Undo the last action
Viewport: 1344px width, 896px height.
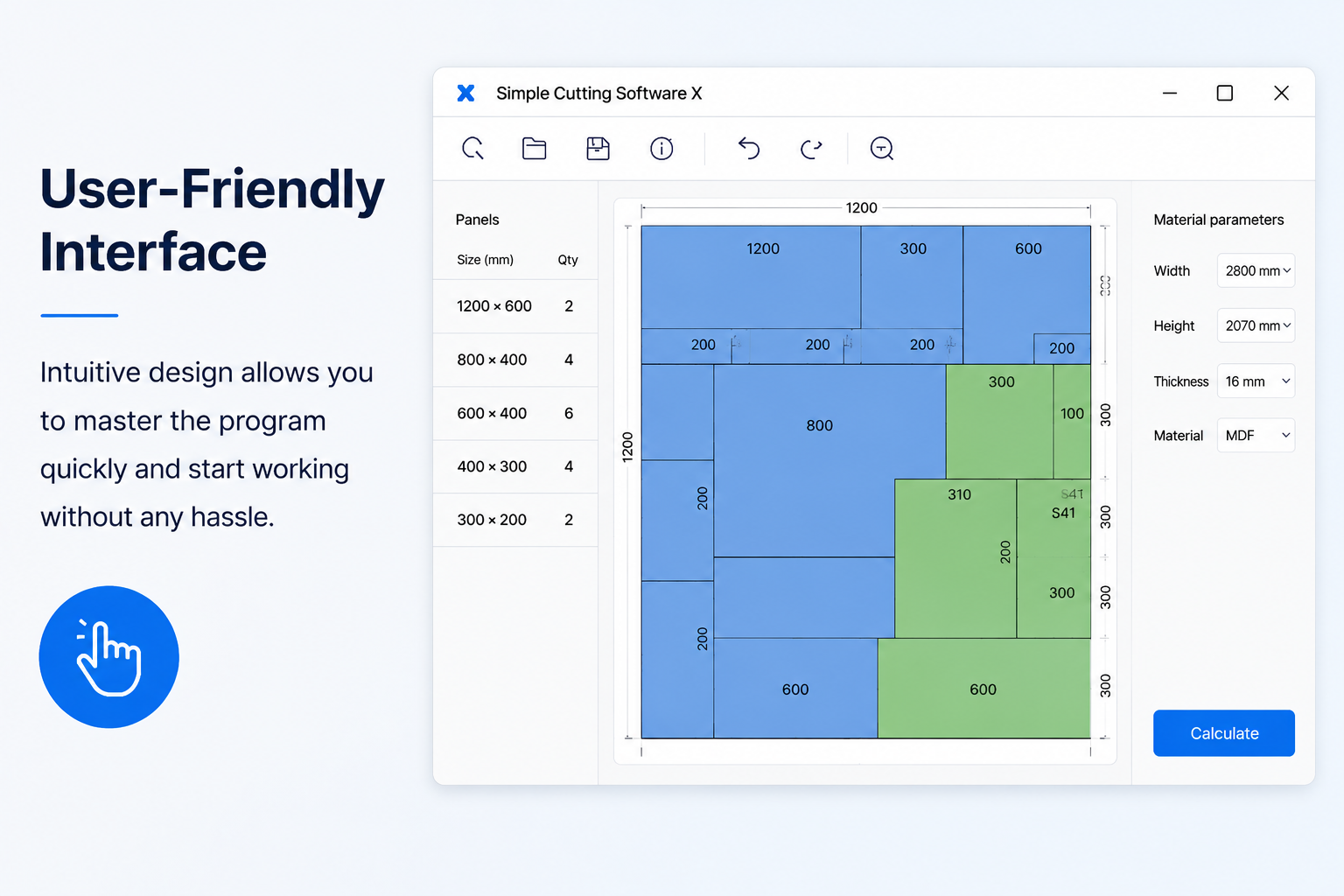coord(749,149)
